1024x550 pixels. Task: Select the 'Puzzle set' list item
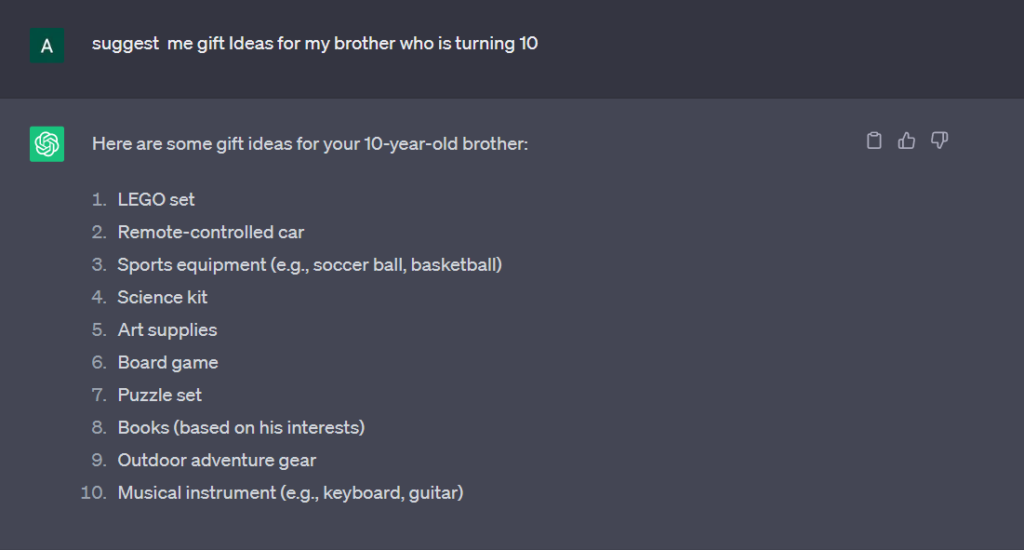click(160, 395)
